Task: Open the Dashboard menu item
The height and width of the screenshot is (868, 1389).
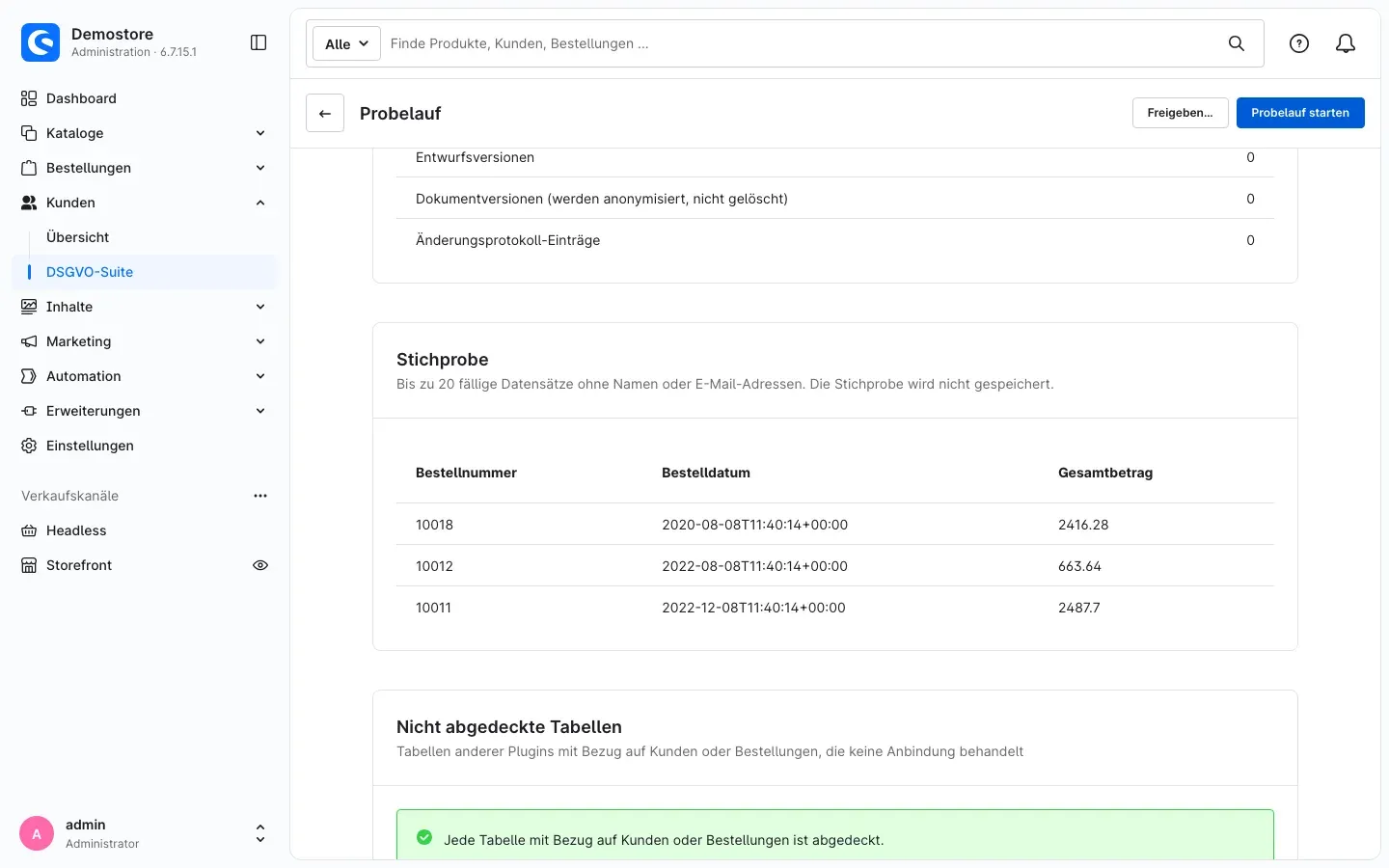Action: 145,98
